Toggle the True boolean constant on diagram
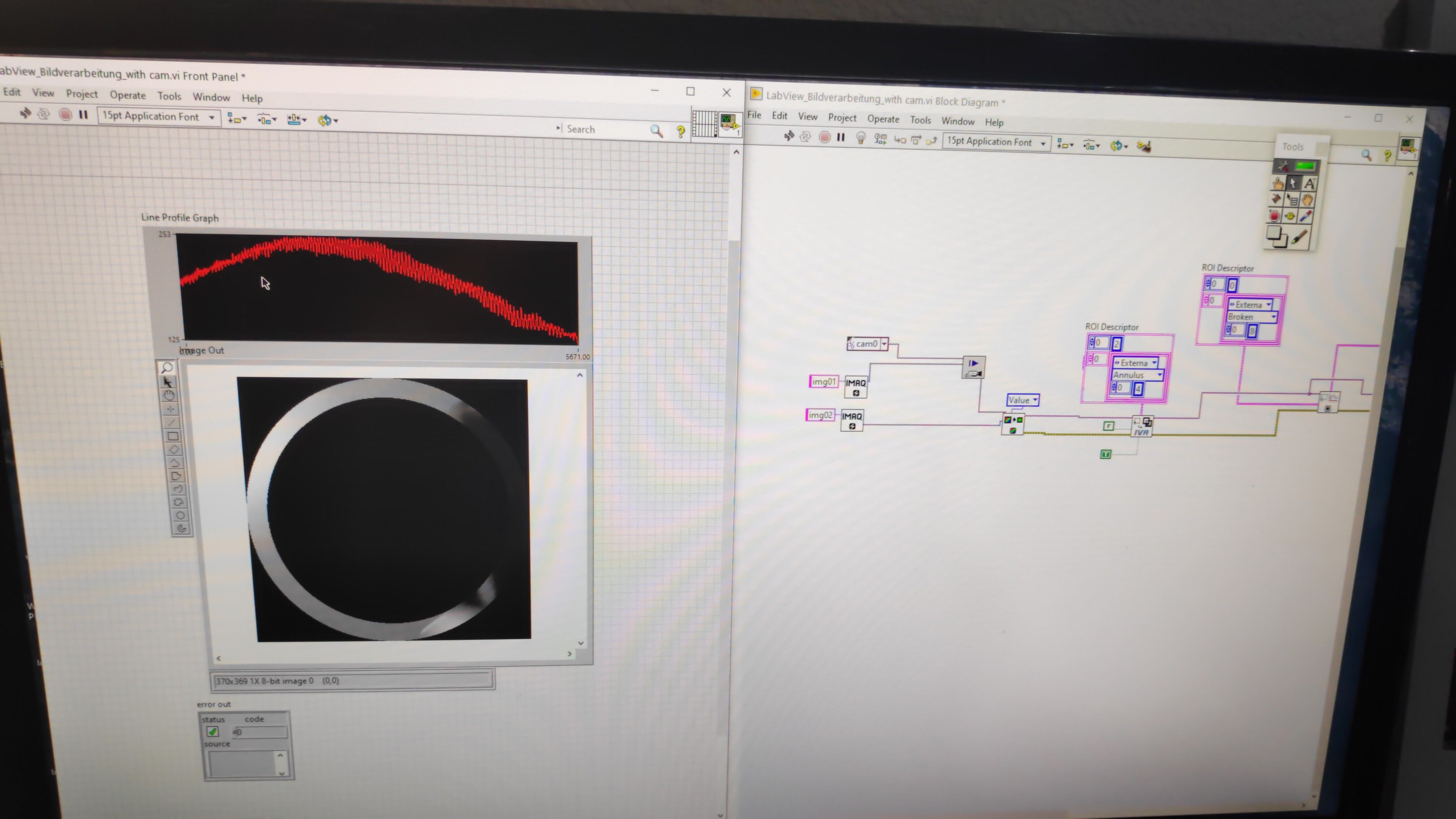The image size is (1456, 819). pos(1106,454)
